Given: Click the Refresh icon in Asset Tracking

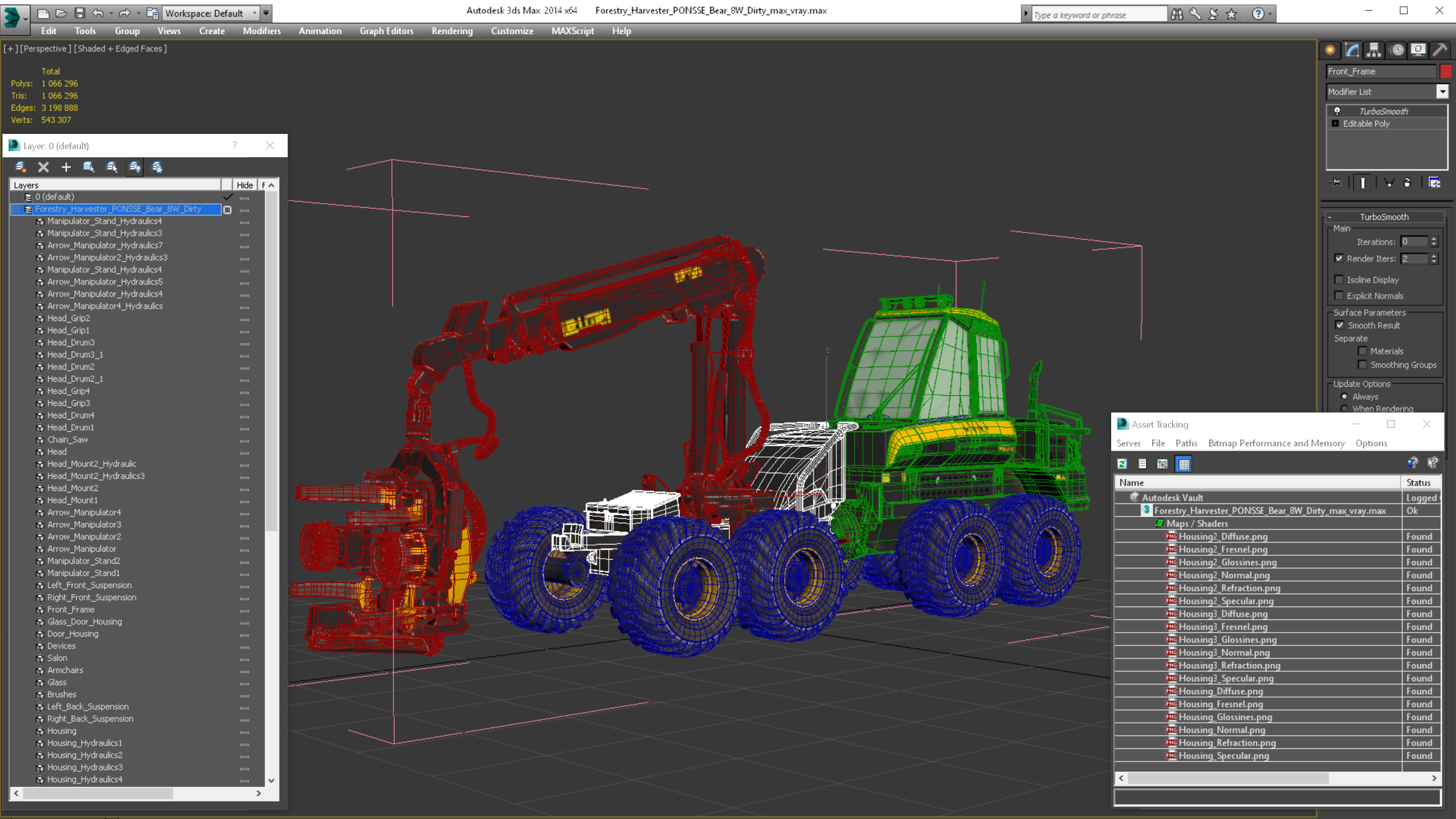Looking at the screenshot, I should click(1122, 464).
